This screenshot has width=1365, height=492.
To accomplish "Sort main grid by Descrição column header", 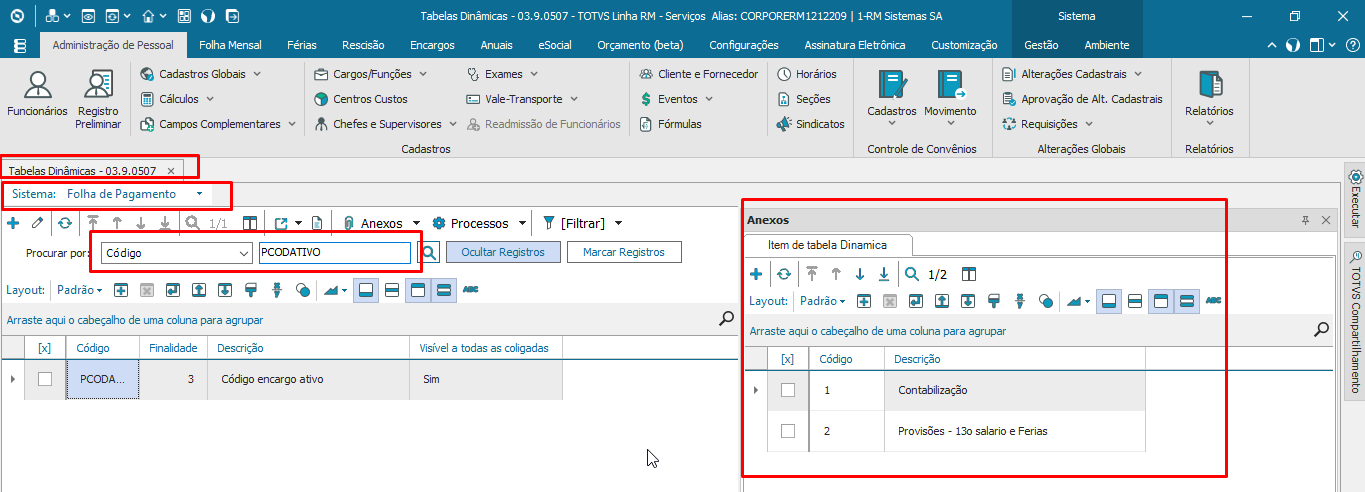I will pos(308,348).
